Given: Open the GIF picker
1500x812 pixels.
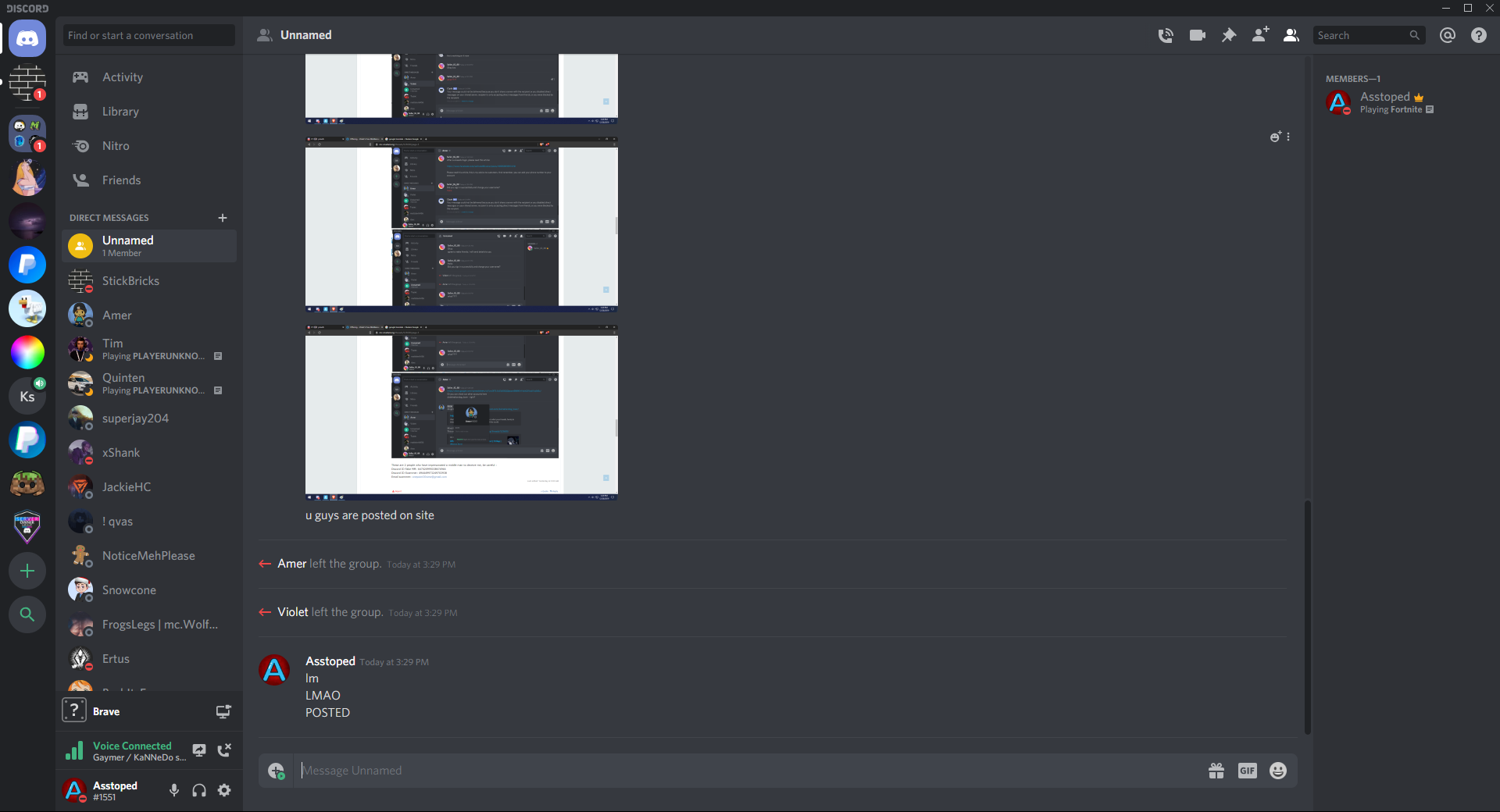Looking at the screenshot, I should point(1247,771).
